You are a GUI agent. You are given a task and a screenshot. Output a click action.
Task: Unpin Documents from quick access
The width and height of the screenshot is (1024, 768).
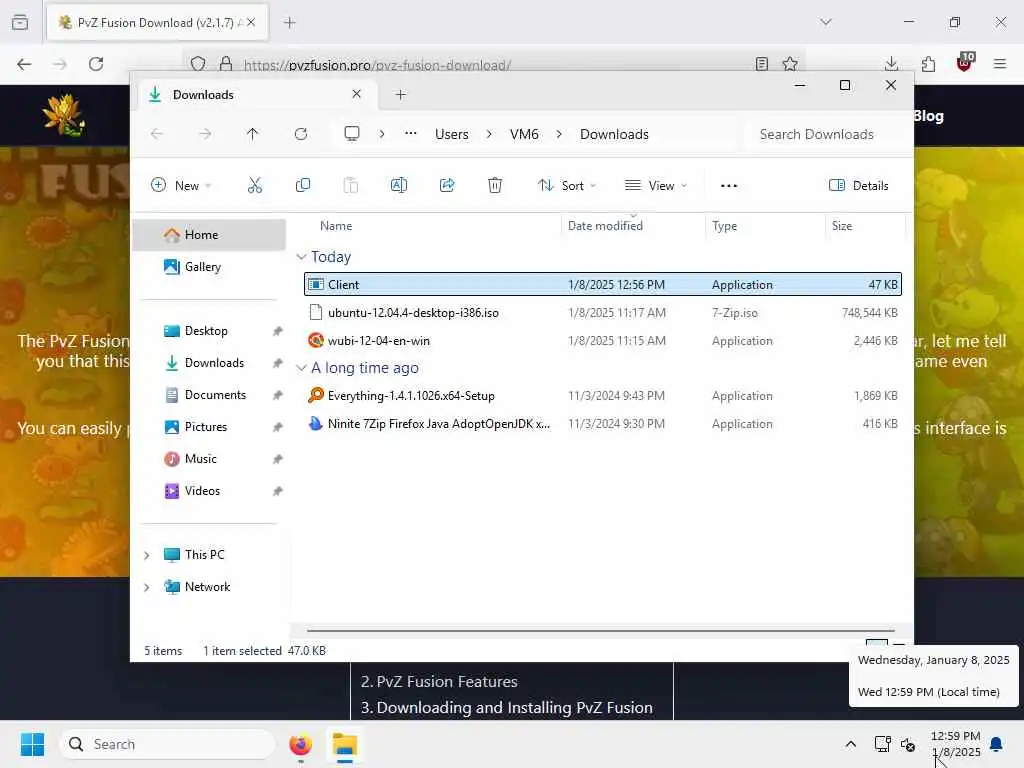point(278,395)
